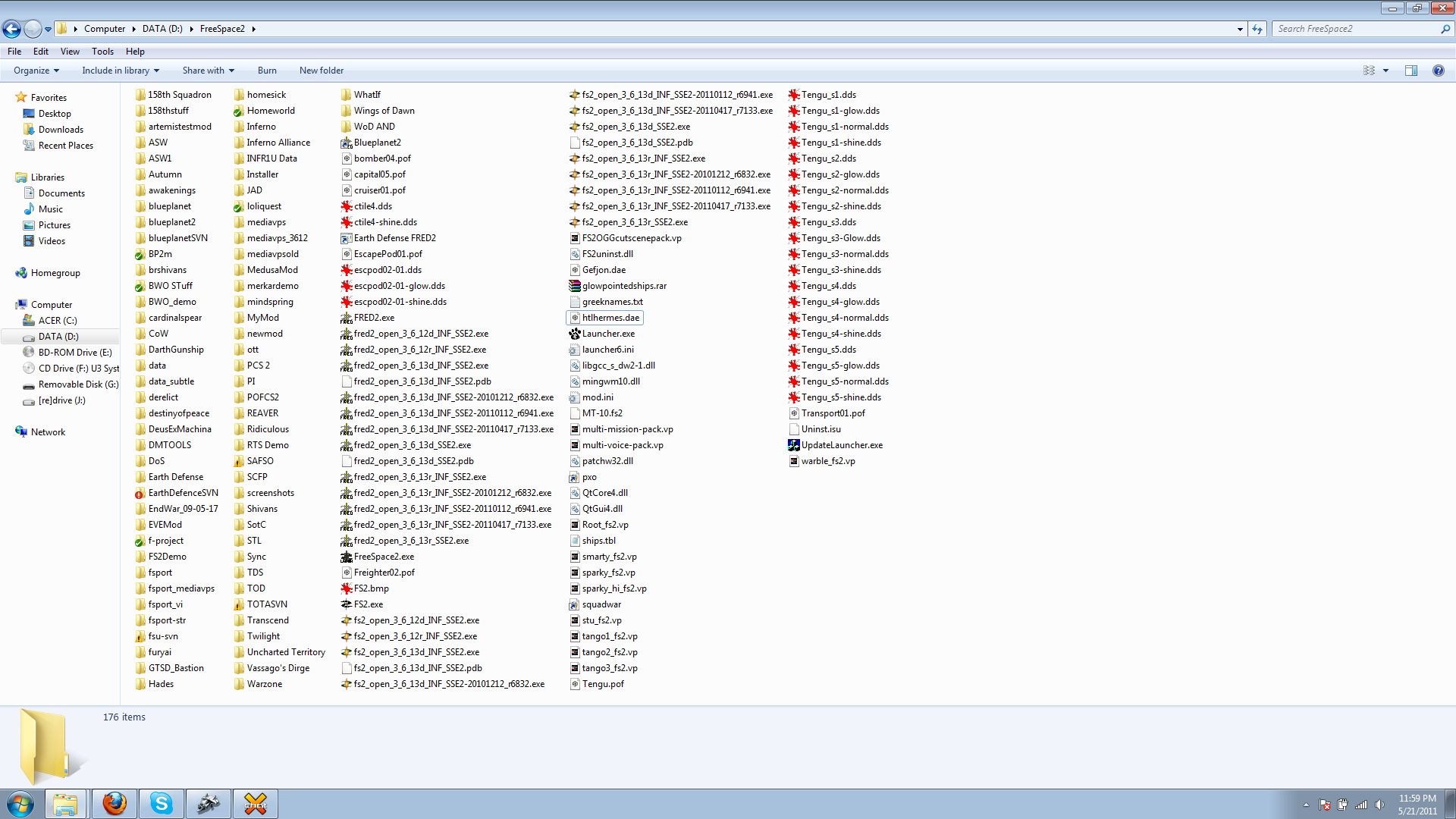Select ACER (C:) drive

58,321
